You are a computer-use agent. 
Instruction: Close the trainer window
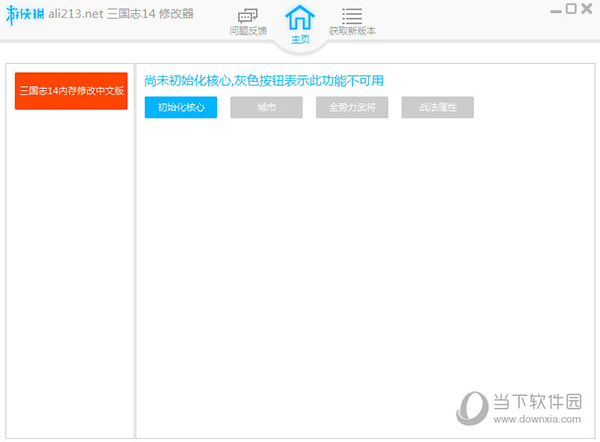(x=587, y=8)
